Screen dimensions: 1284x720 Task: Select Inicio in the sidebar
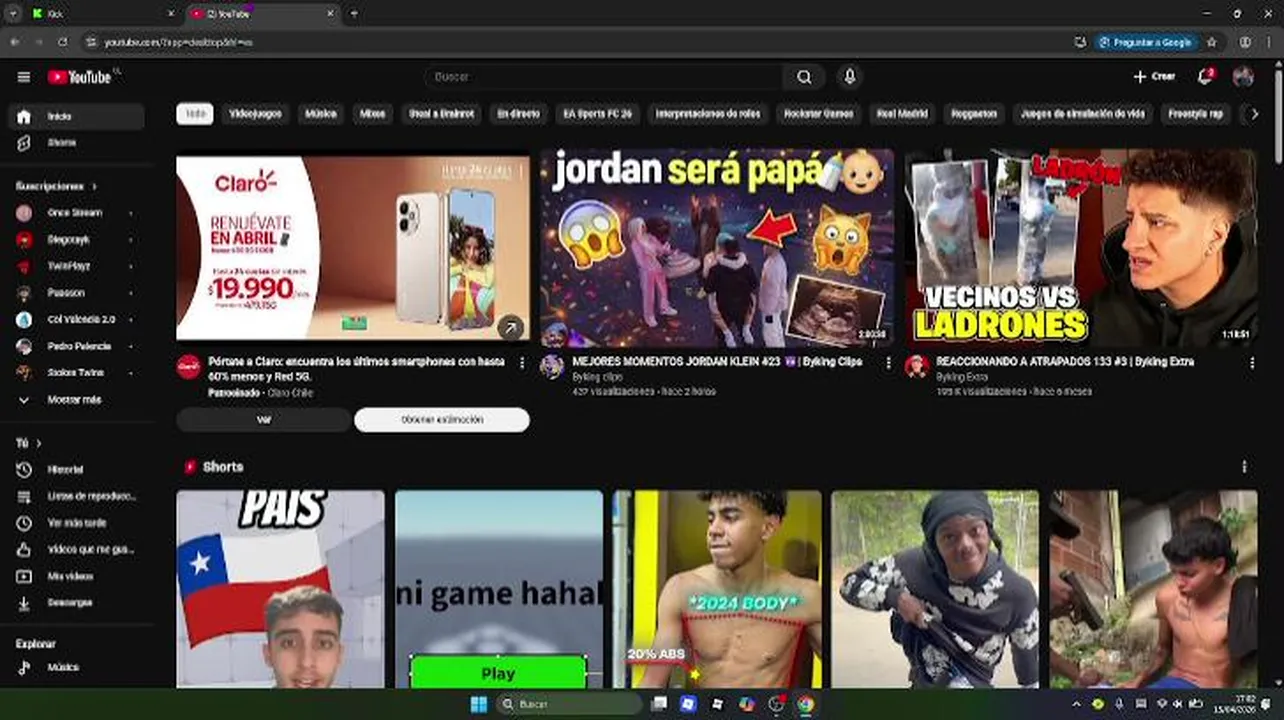pos(76,116)
